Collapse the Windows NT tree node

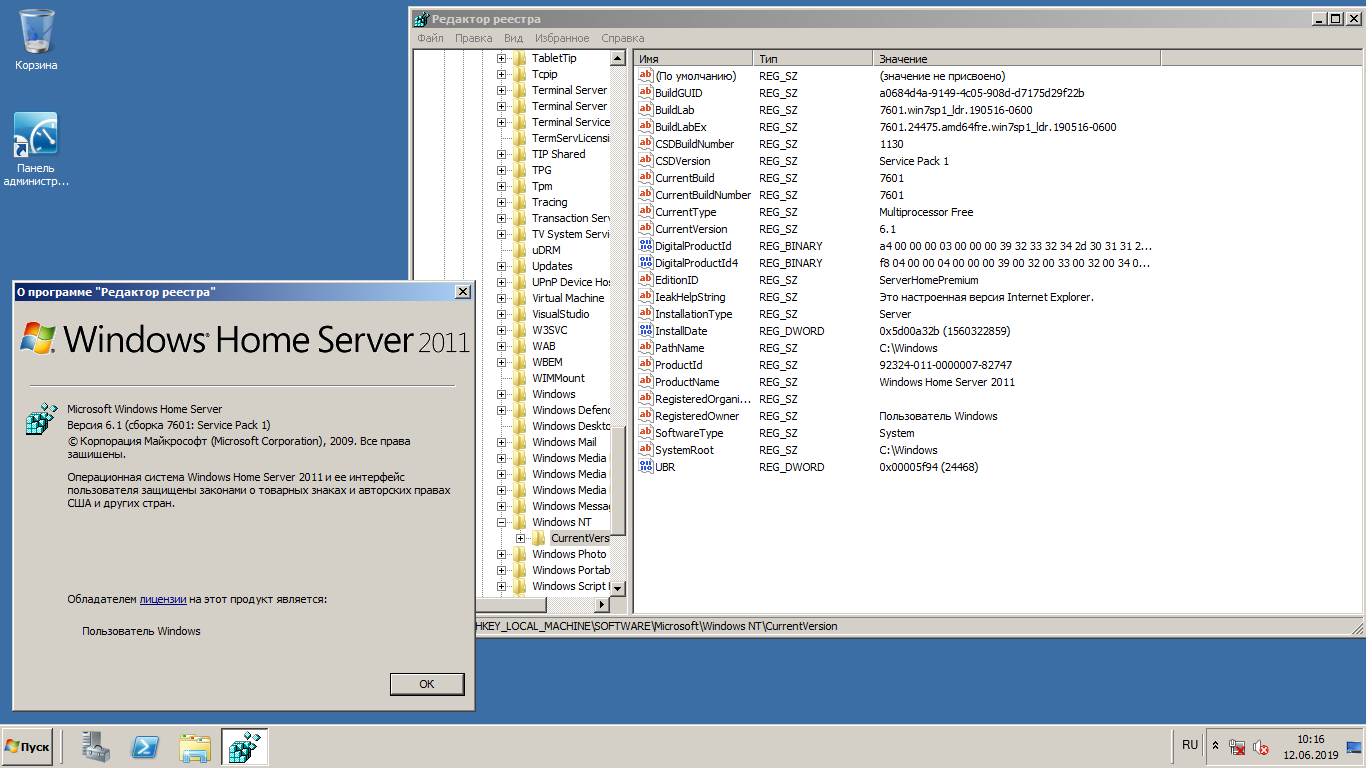502,522
